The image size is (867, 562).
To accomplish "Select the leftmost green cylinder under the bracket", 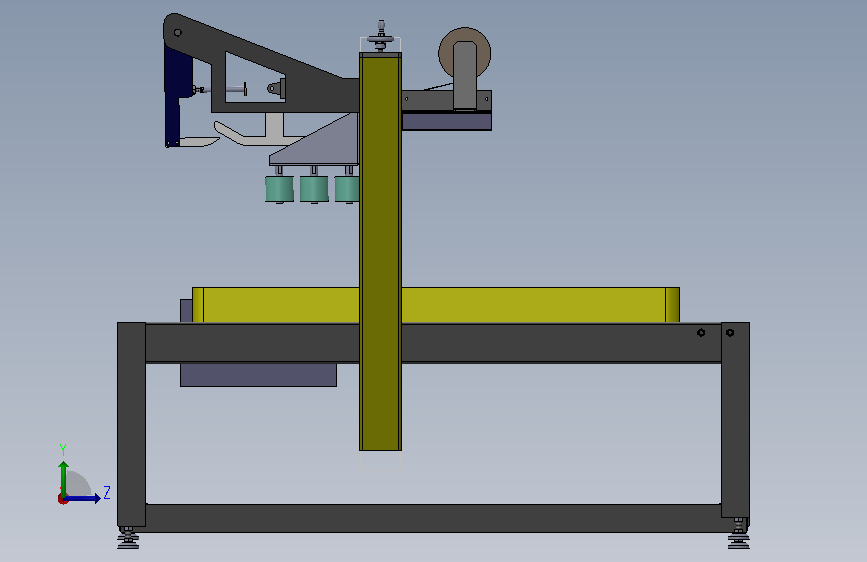I will (x=279, y=189).
